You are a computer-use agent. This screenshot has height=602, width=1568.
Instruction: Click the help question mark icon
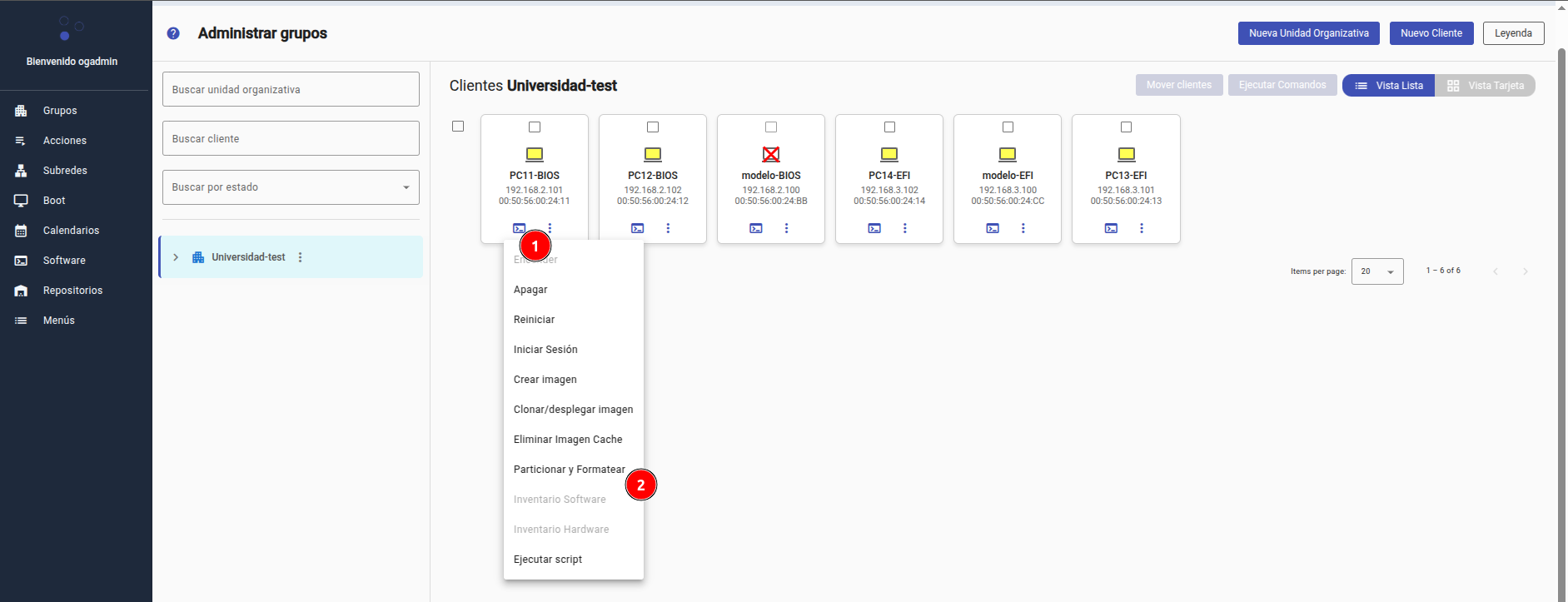[x=173, y=33]
